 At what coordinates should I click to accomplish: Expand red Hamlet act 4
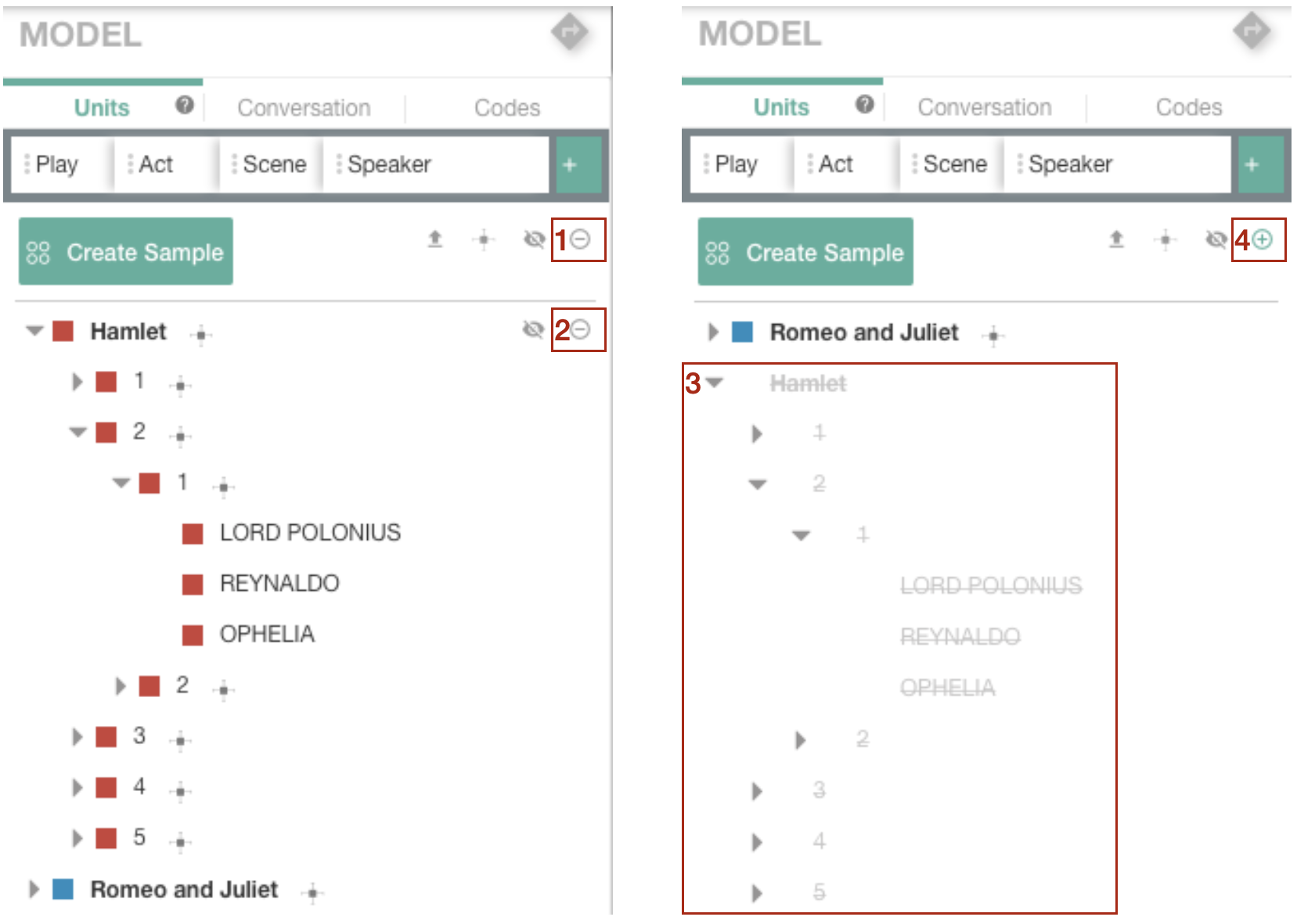77,787
